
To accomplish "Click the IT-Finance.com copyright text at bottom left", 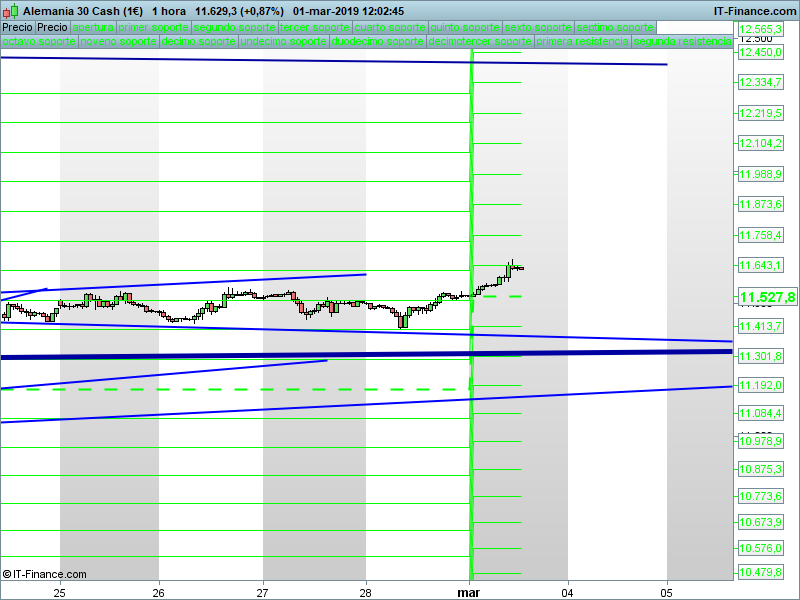I will [44, 574].
